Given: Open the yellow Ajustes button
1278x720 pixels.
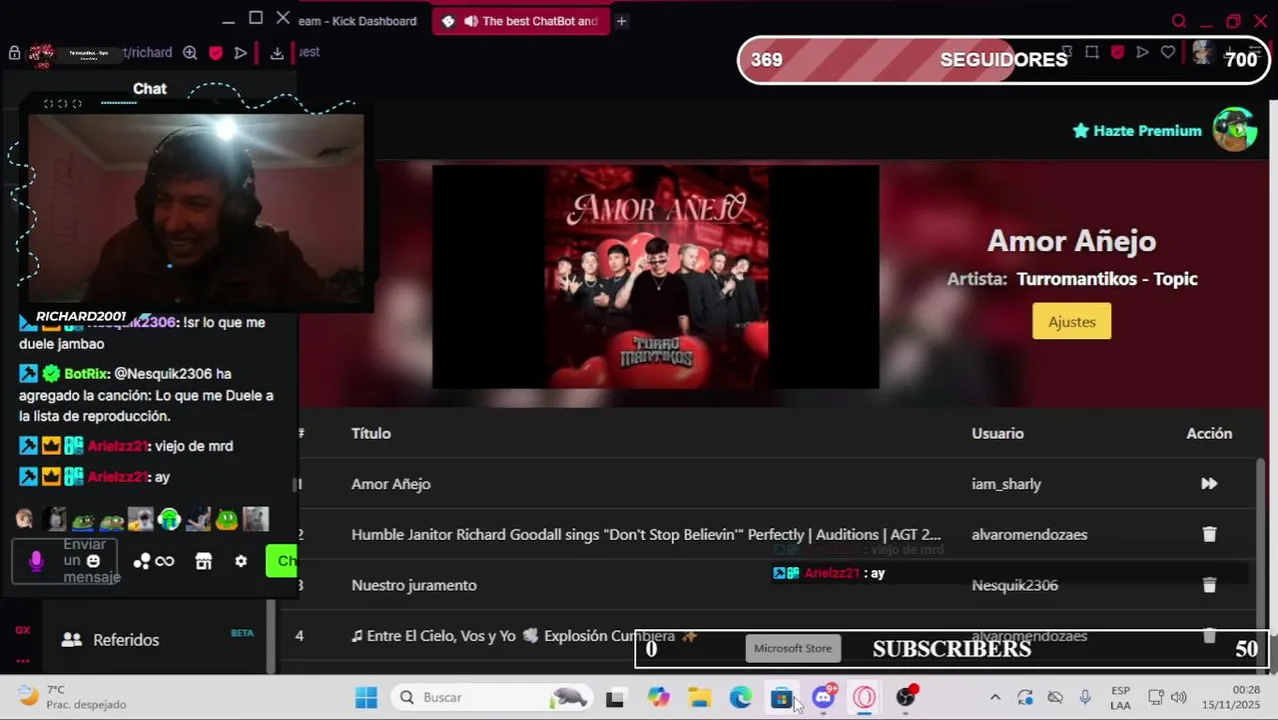Looking at the screenshot, I should coord(1072,321).
